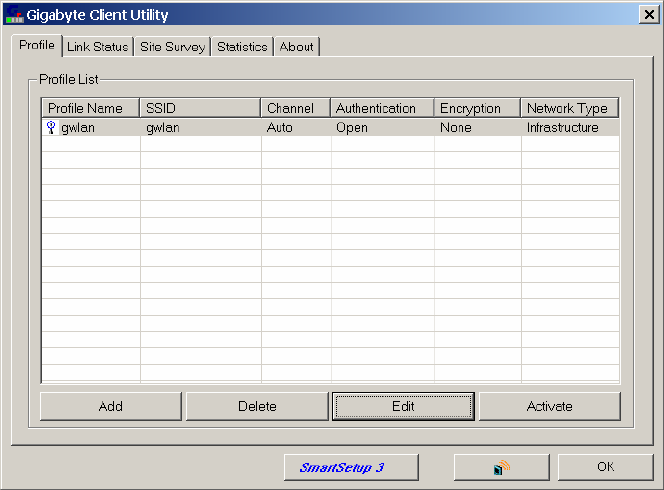The height and width of the screenshot is (490, 664).
Task: Add a new profile
Action: [111, 406]
